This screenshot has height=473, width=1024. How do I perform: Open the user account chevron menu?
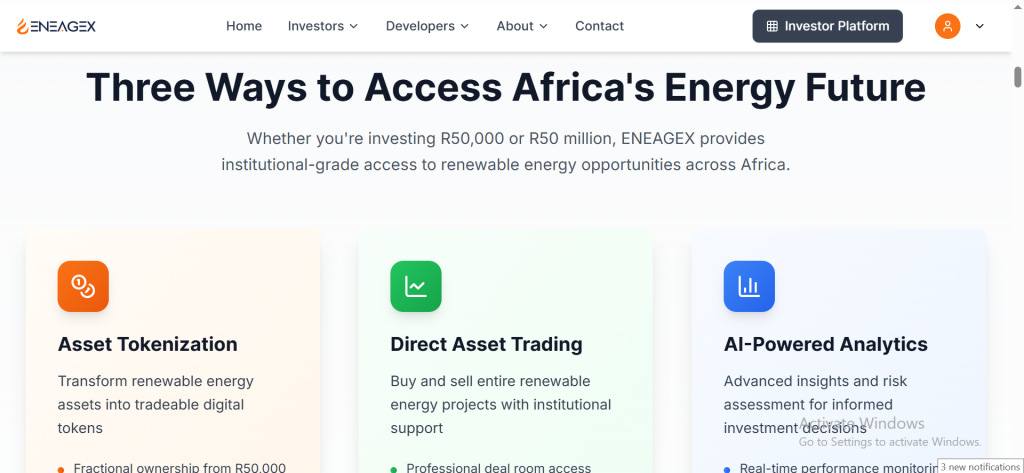point(980,26)
